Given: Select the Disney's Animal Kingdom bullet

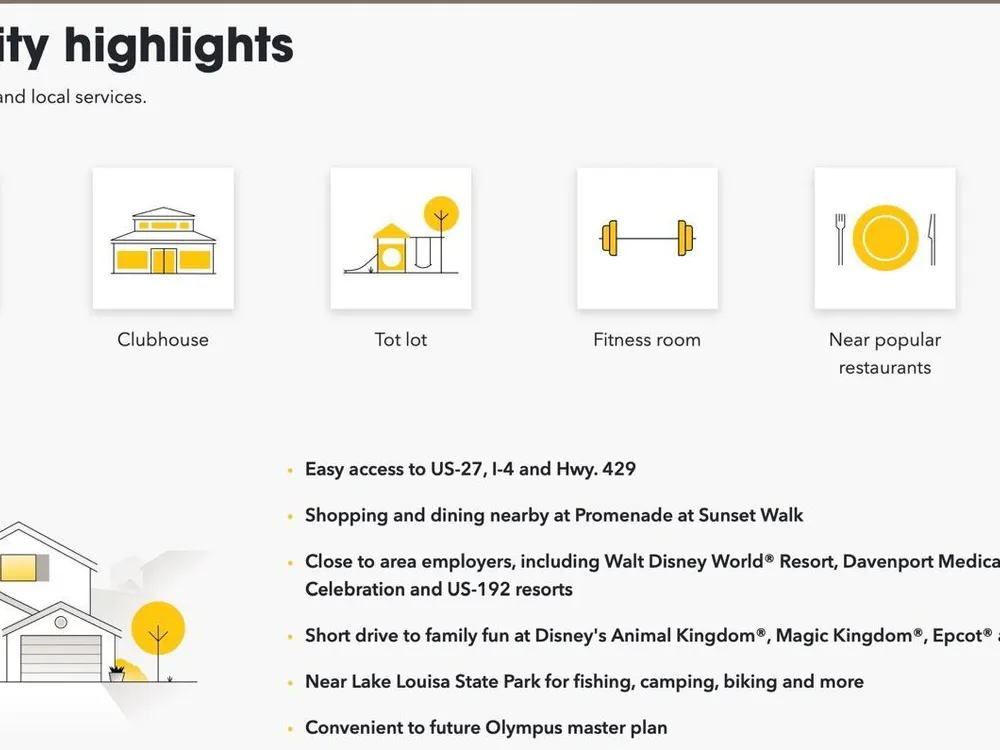Looking at the screenshot, I should (652, 636).
